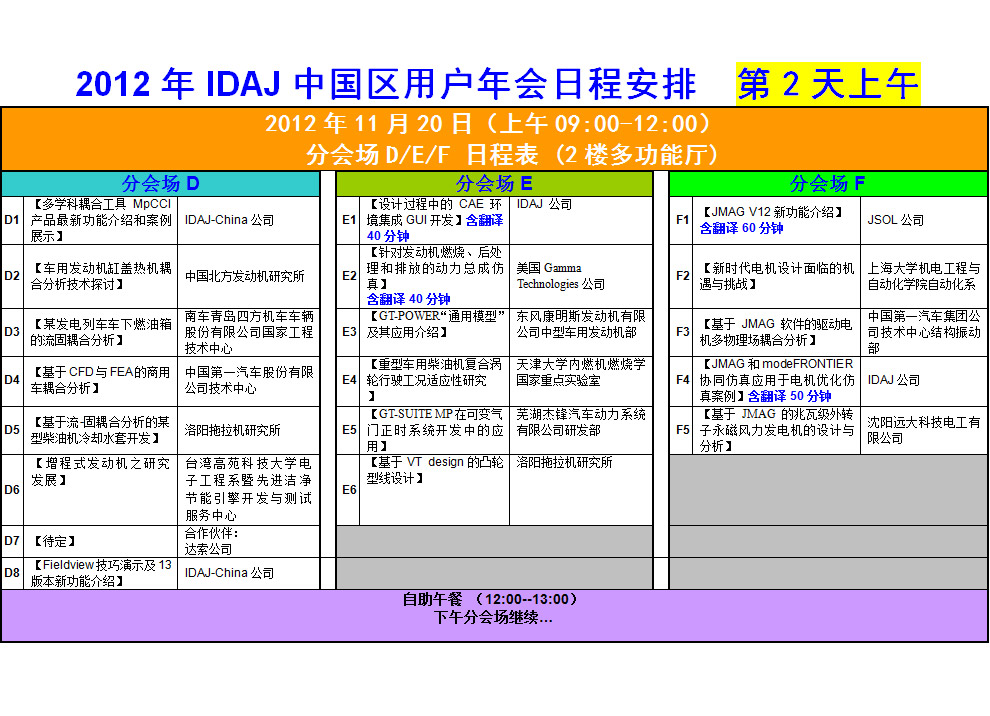Viewport: 990px width, 716px height.
Task: Select the D3 organizer starting "南车青岛四方机车车辆"
Action: point(249,331)
